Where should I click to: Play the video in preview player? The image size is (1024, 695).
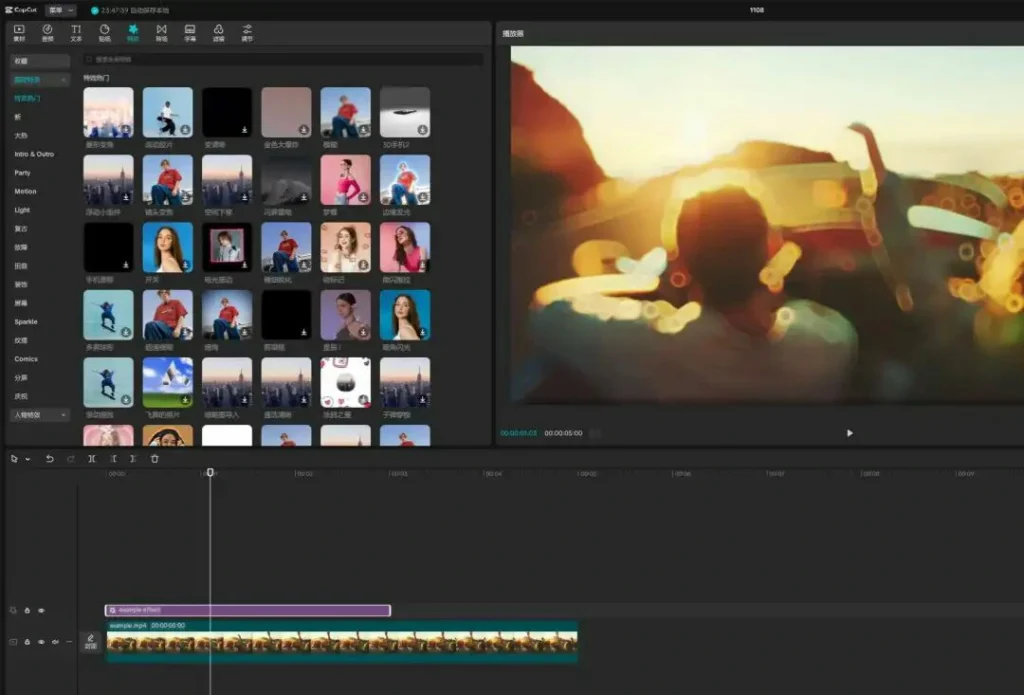[850, 433]
